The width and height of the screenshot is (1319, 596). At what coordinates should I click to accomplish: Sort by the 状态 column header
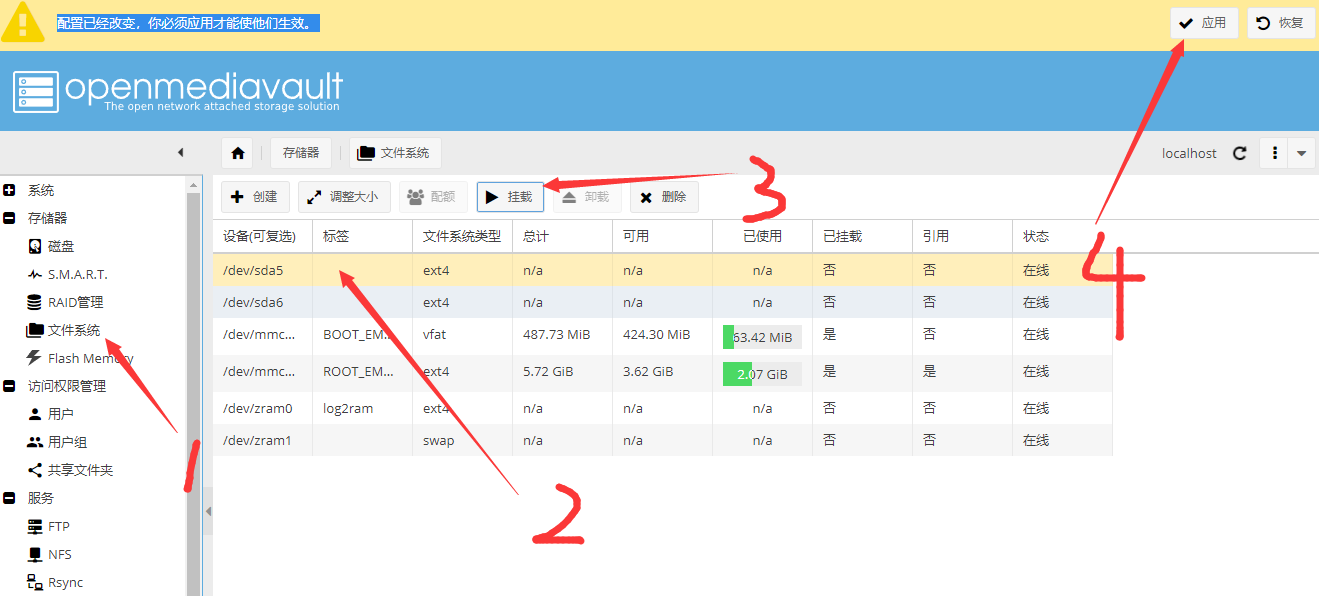1062,236
